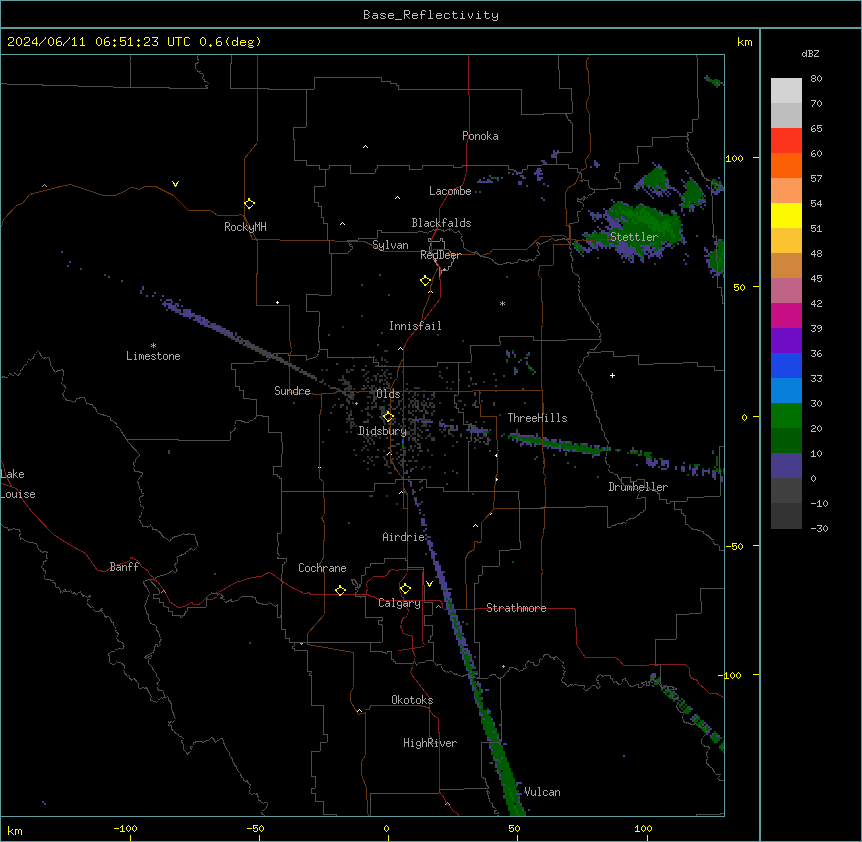Click the -100 km tick on bottom axis
Screen dimensions: 862x842
125,828
